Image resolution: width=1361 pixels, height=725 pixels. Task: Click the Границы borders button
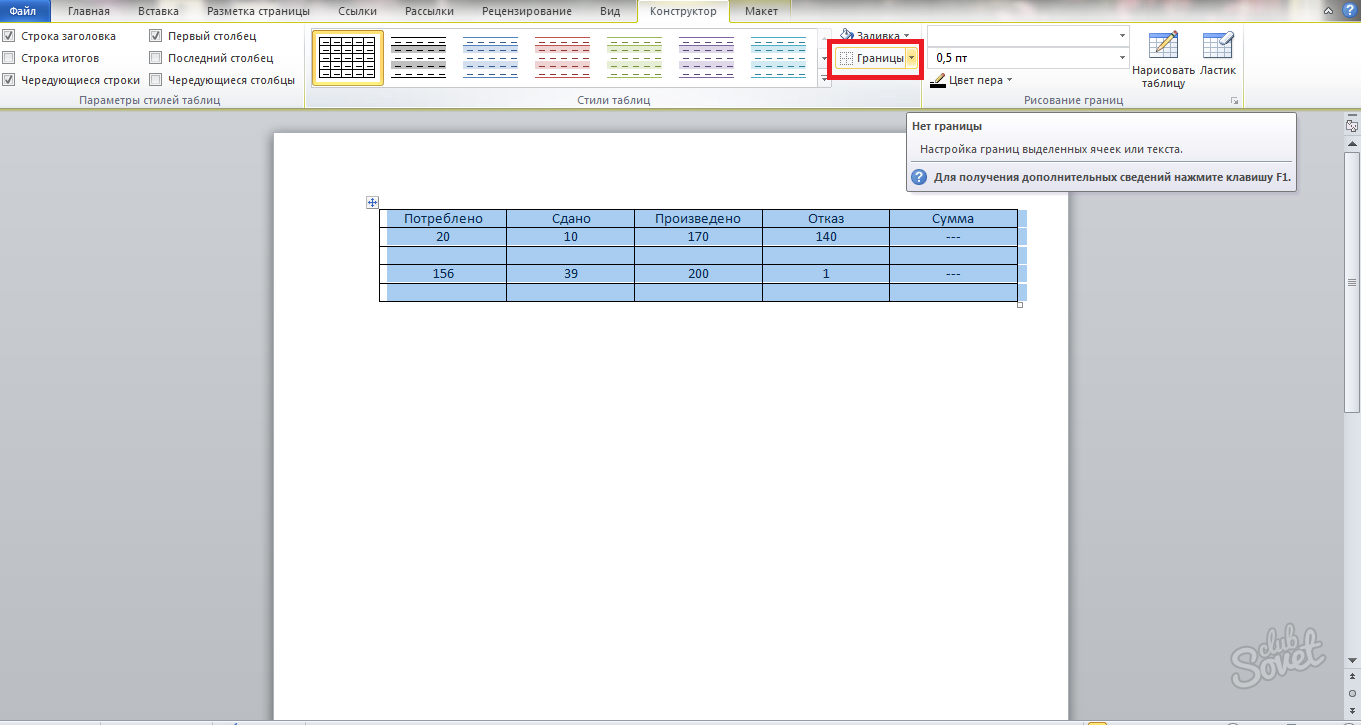(x=871, y=59)
